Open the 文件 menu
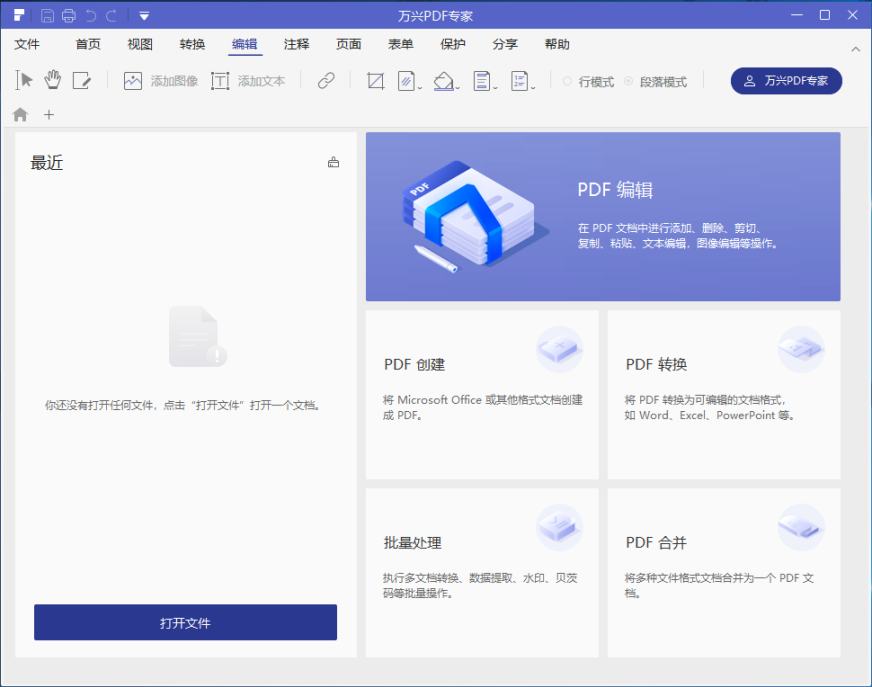Viewport: 872px width, 687px height. click(29, 44)
